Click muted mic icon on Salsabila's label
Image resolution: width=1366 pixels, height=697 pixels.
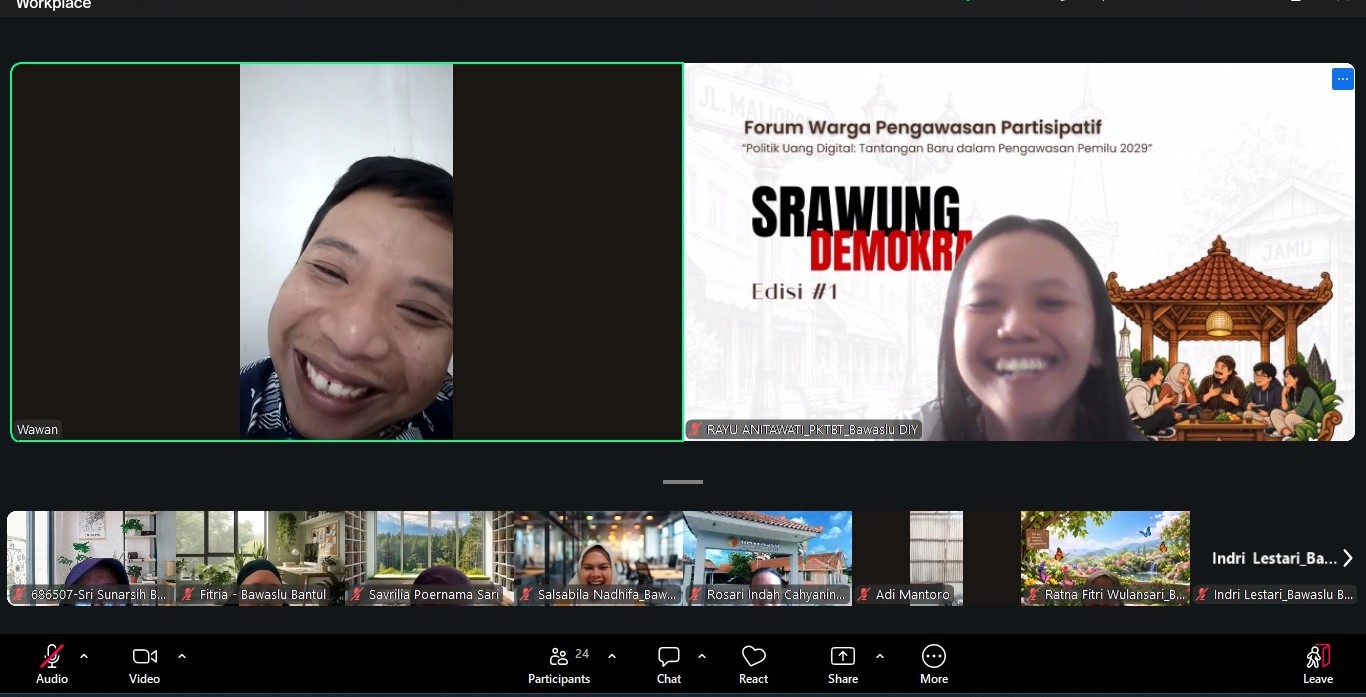tap(526, 594)
